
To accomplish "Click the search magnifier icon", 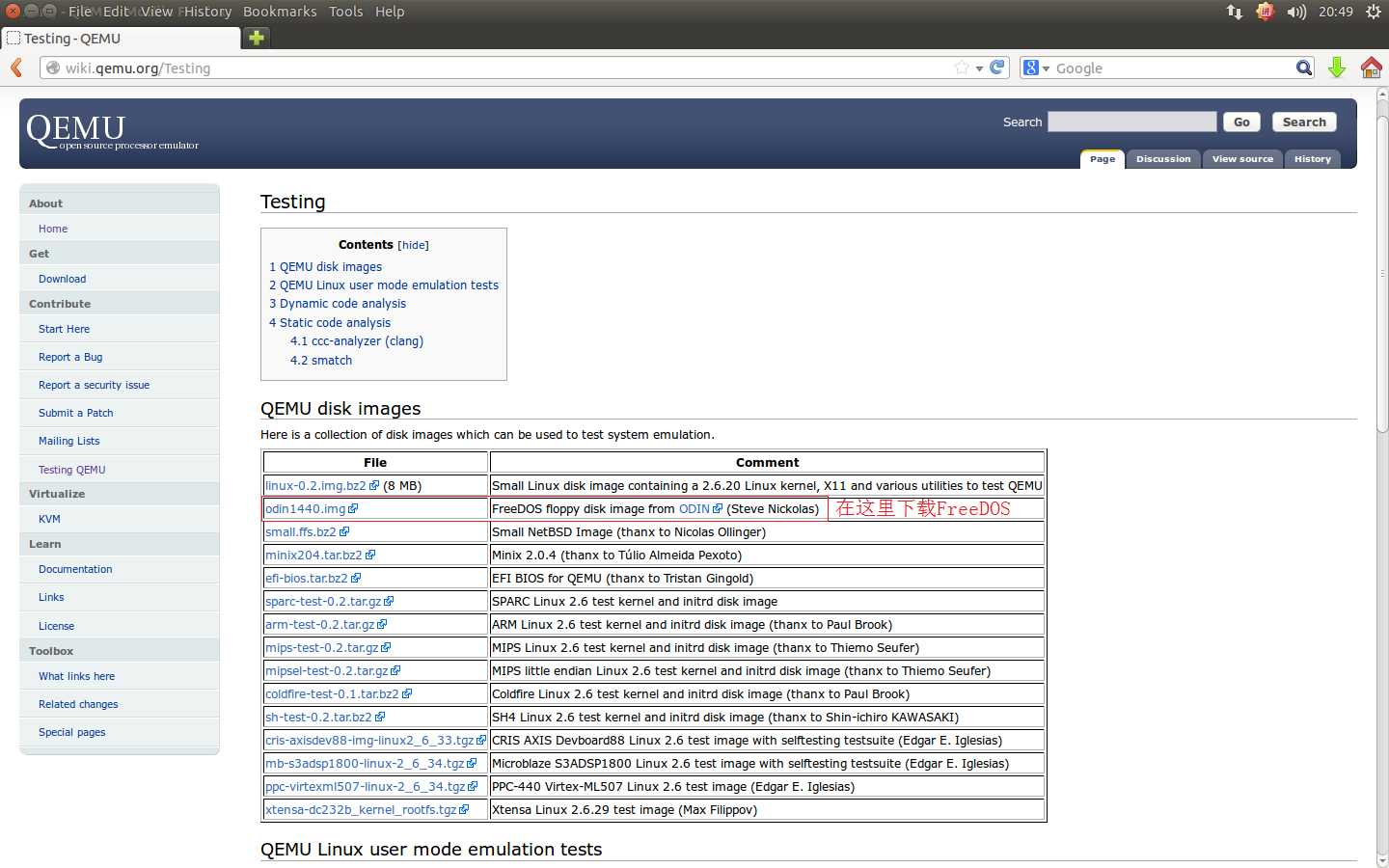I will point(1304,68).
